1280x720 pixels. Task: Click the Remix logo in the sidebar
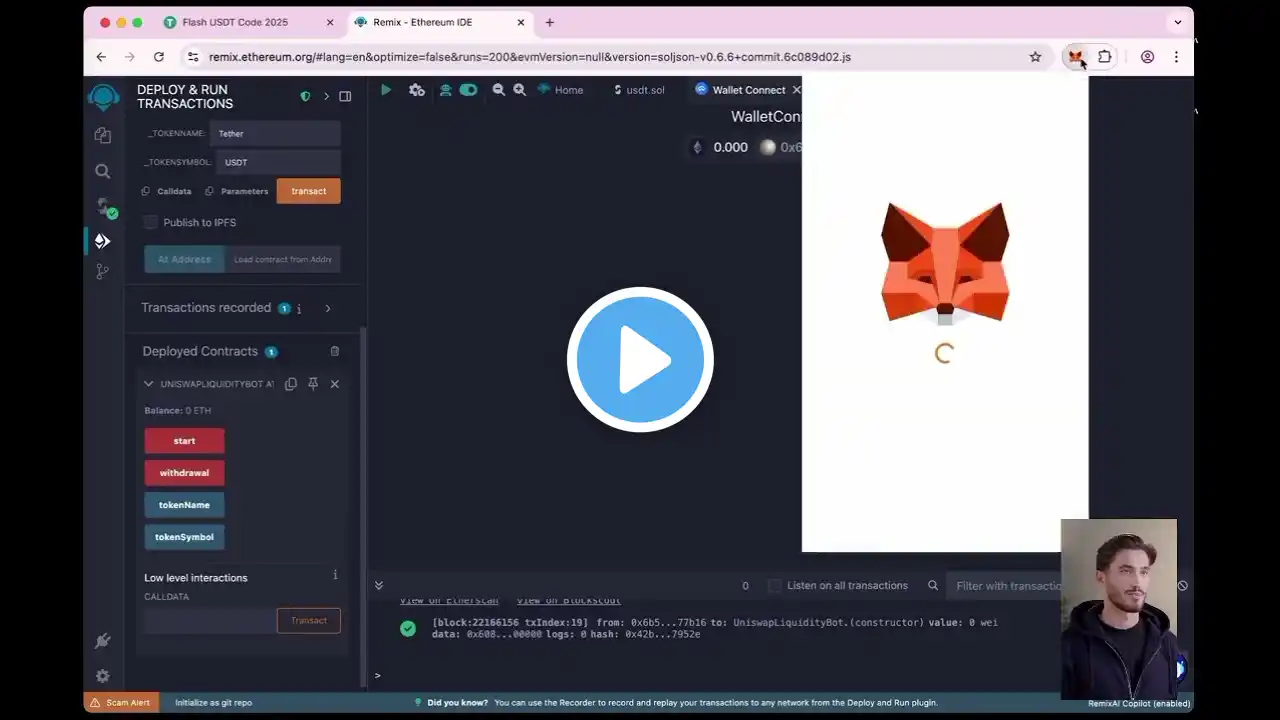103,97
